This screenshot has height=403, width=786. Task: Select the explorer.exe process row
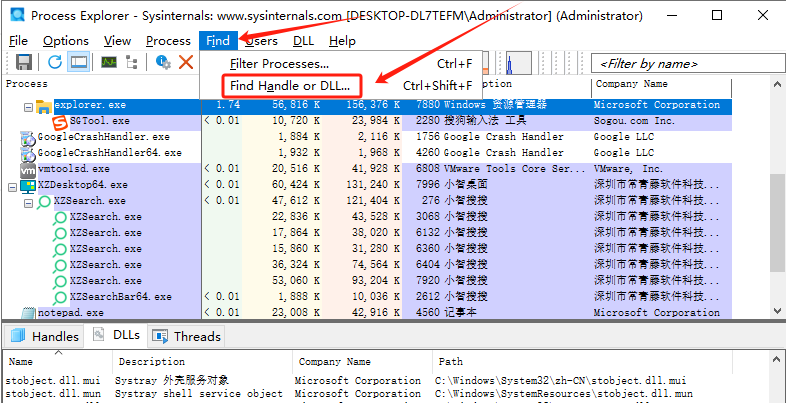point(367,106)
